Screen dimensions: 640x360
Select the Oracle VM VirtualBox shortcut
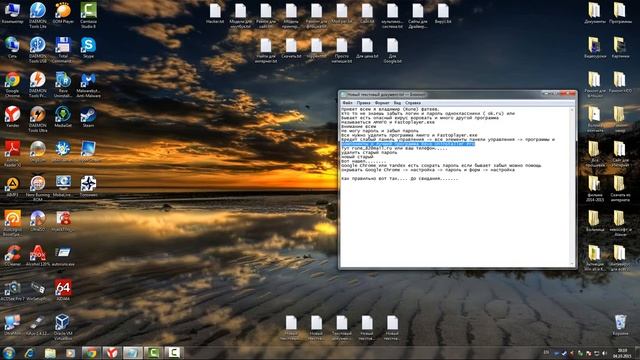63,327
